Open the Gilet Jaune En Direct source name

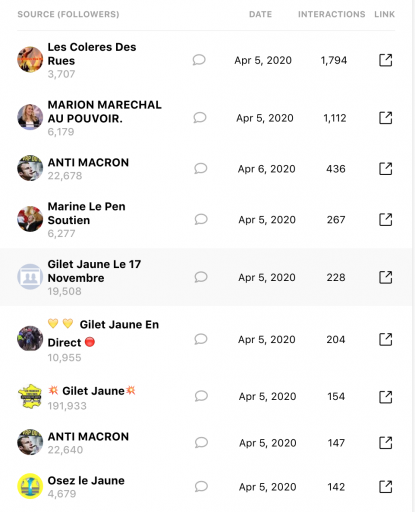(103, 333)
